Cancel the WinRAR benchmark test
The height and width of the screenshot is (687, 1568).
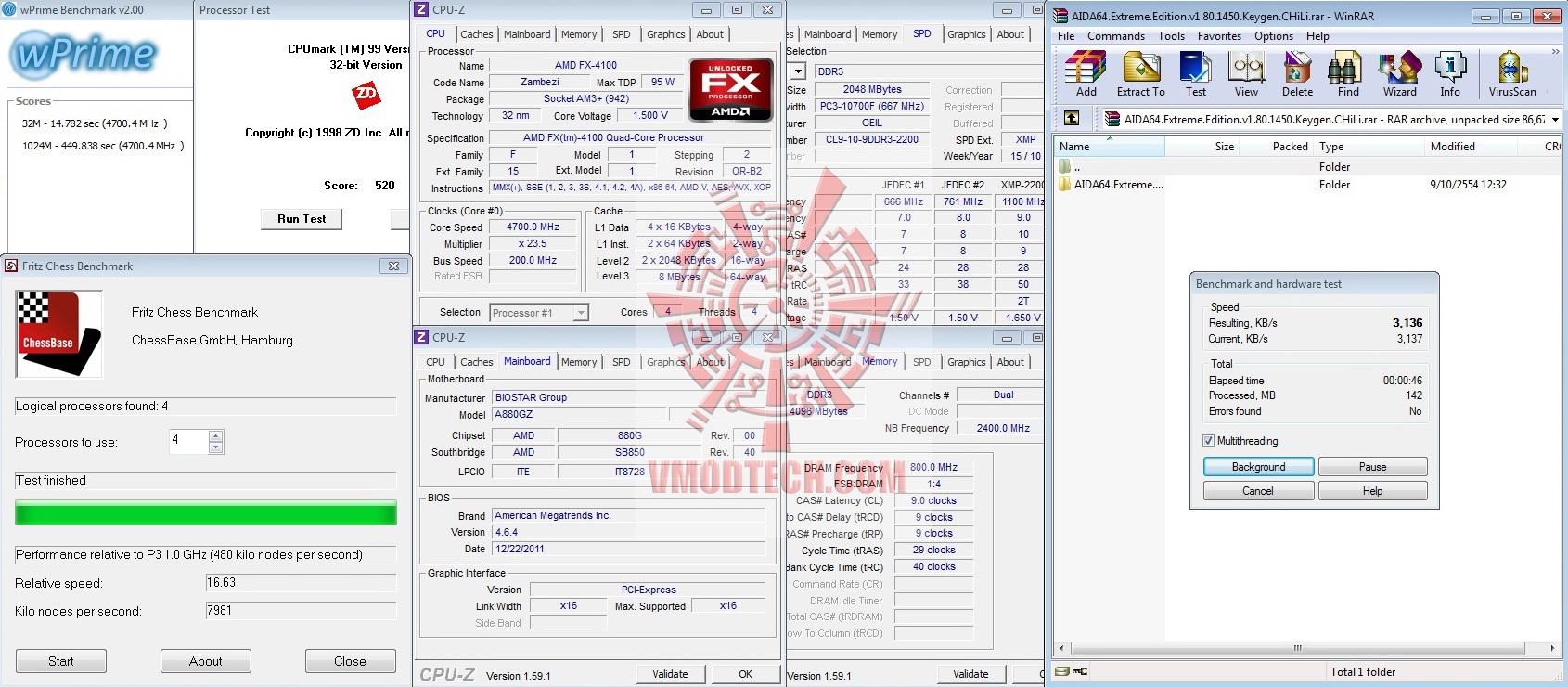(1258, 491)
